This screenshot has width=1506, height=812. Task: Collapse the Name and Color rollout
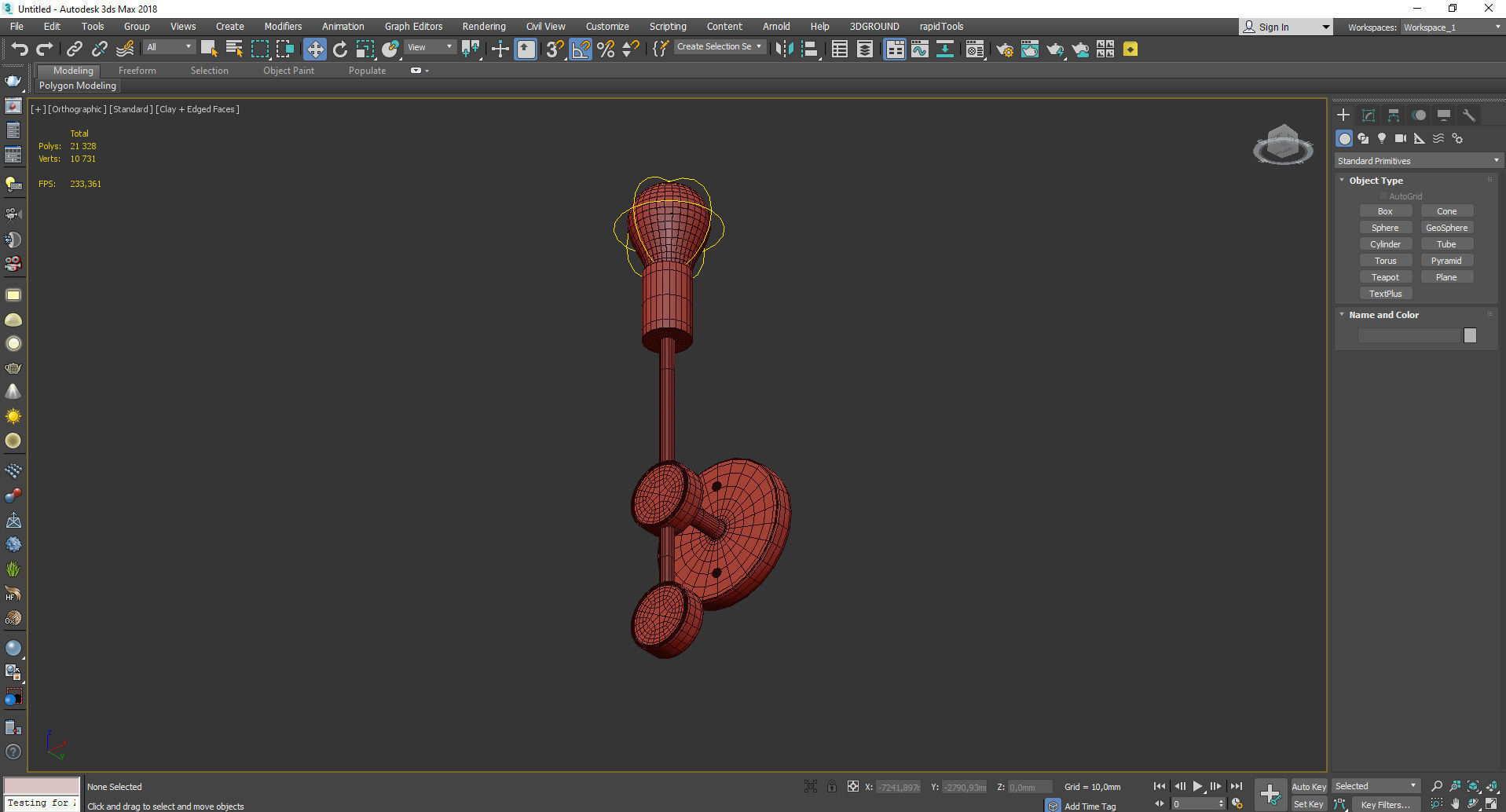(x=1384, y=315)
